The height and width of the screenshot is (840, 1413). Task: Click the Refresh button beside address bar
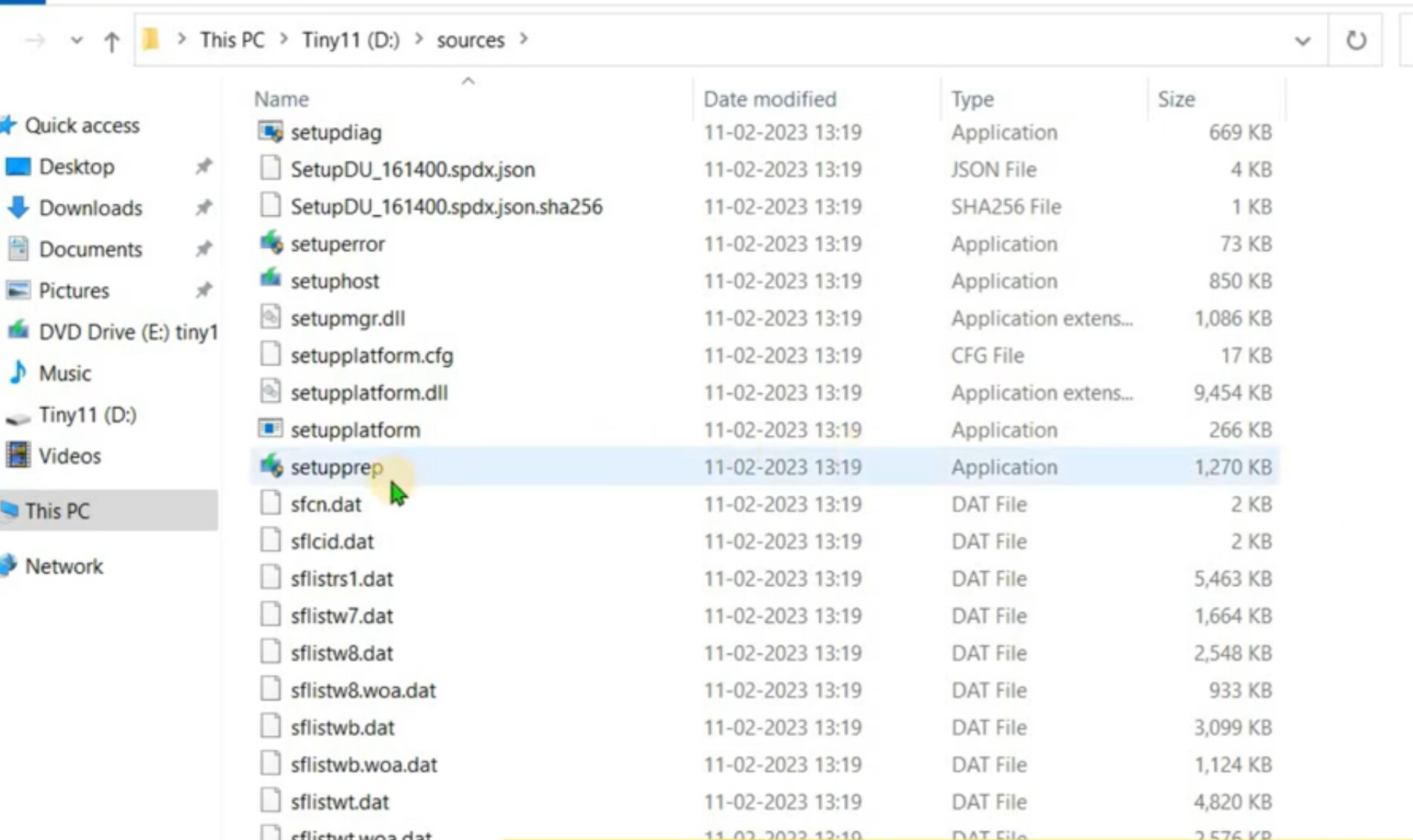point(1356,40)
